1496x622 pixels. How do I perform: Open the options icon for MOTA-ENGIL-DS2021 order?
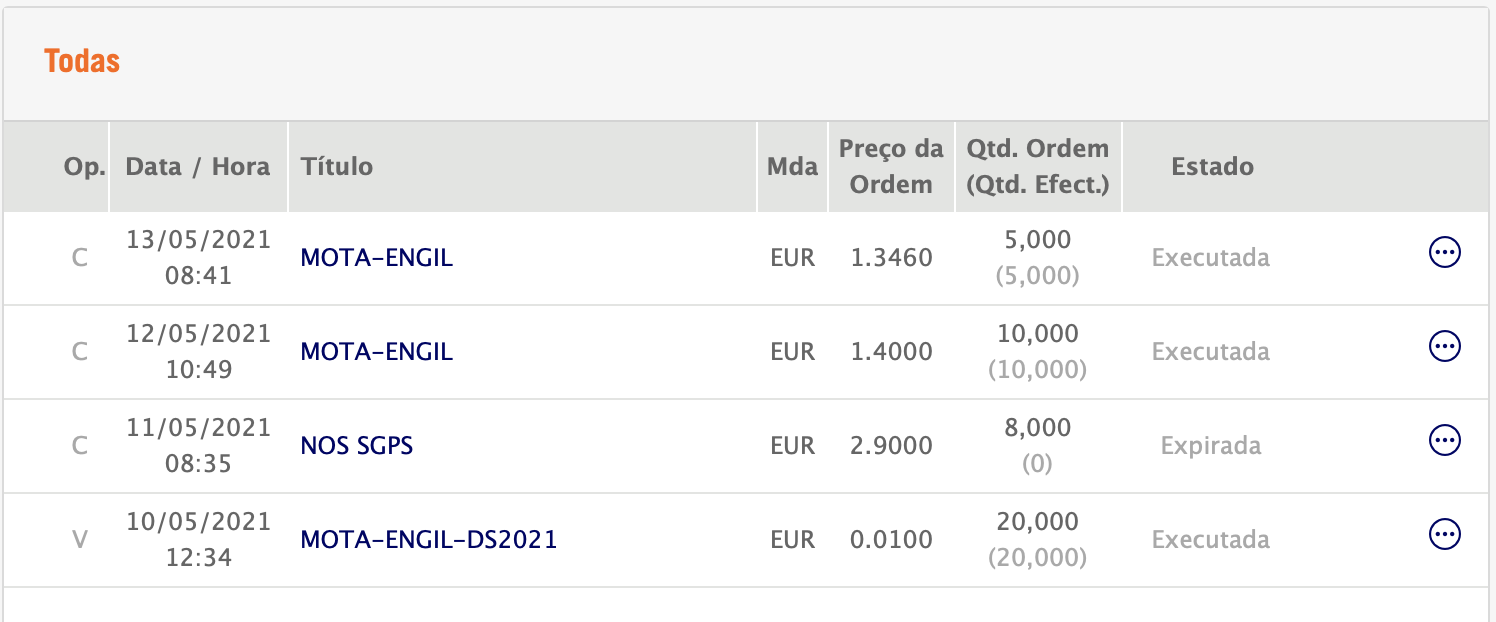click(1444, 534)
